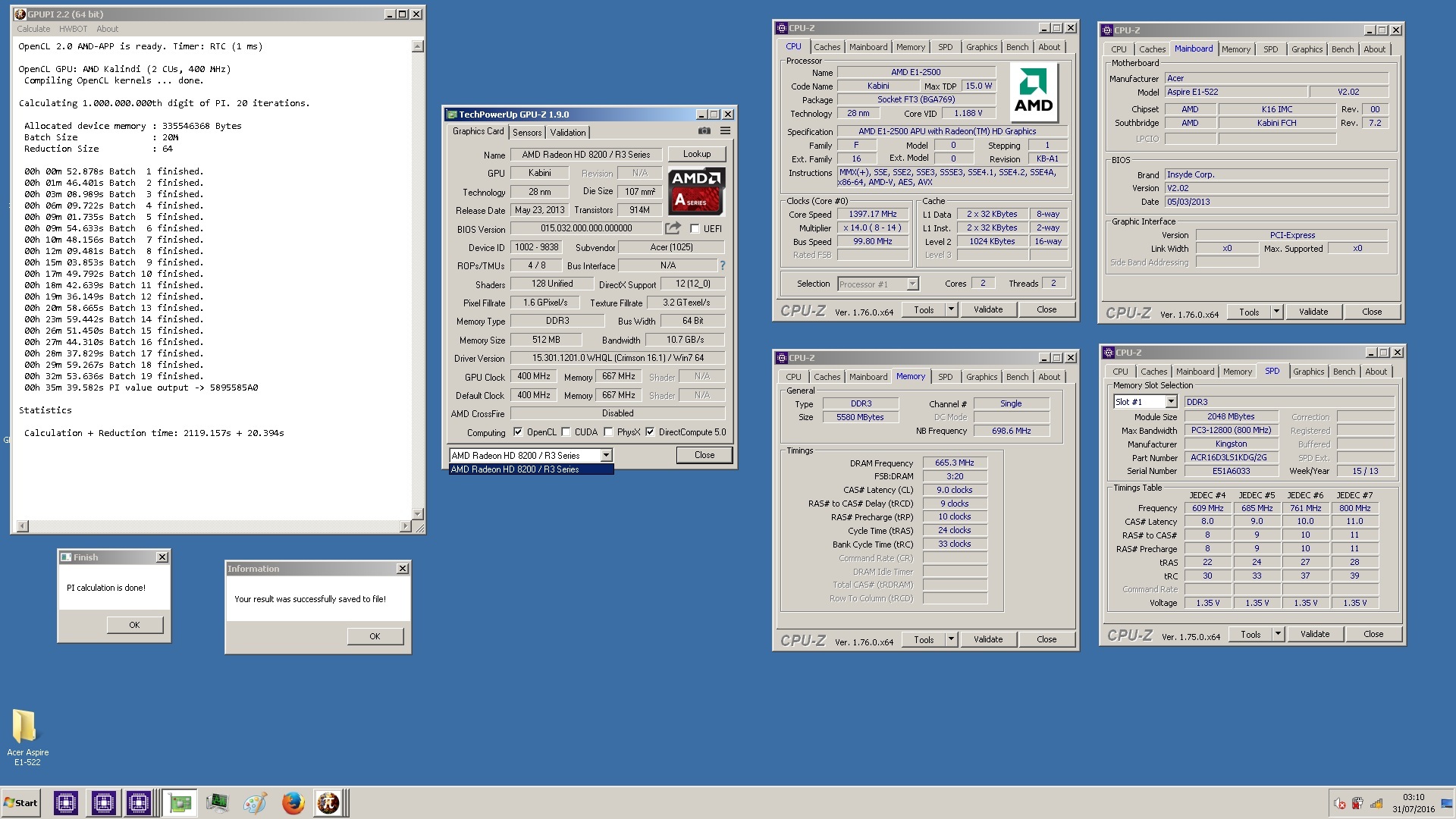Click the network signal tray icon

[1376, 804]
